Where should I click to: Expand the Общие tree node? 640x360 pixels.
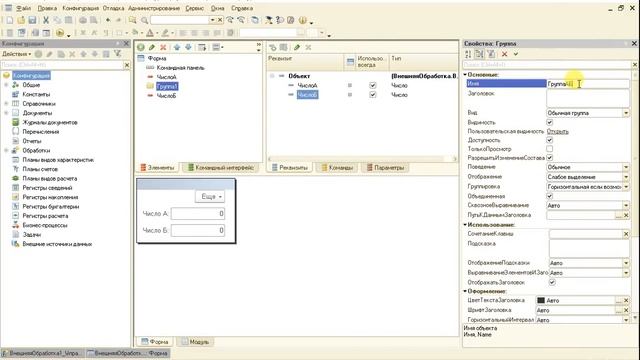point(6,85)
